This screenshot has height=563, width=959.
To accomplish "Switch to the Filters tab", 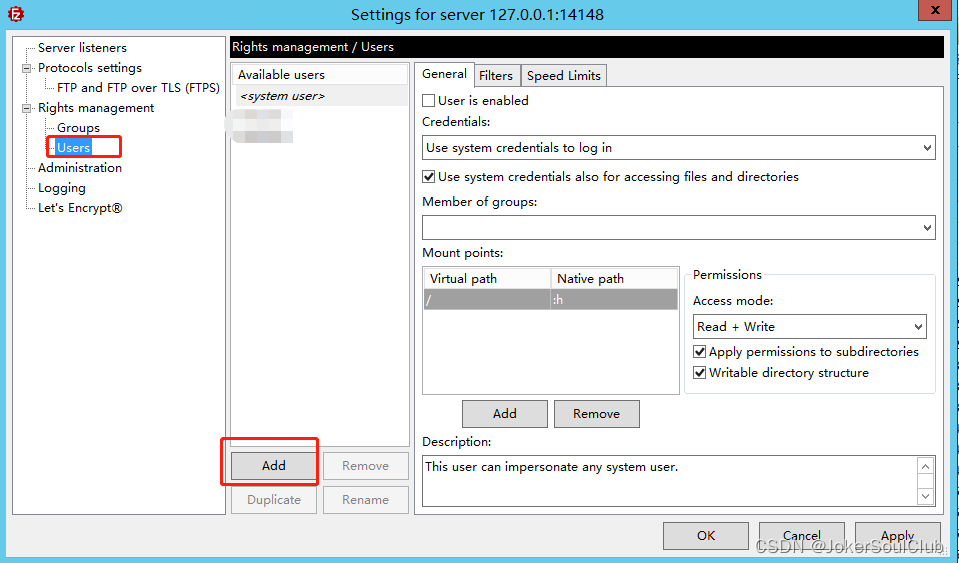I will tap(496, 75).
